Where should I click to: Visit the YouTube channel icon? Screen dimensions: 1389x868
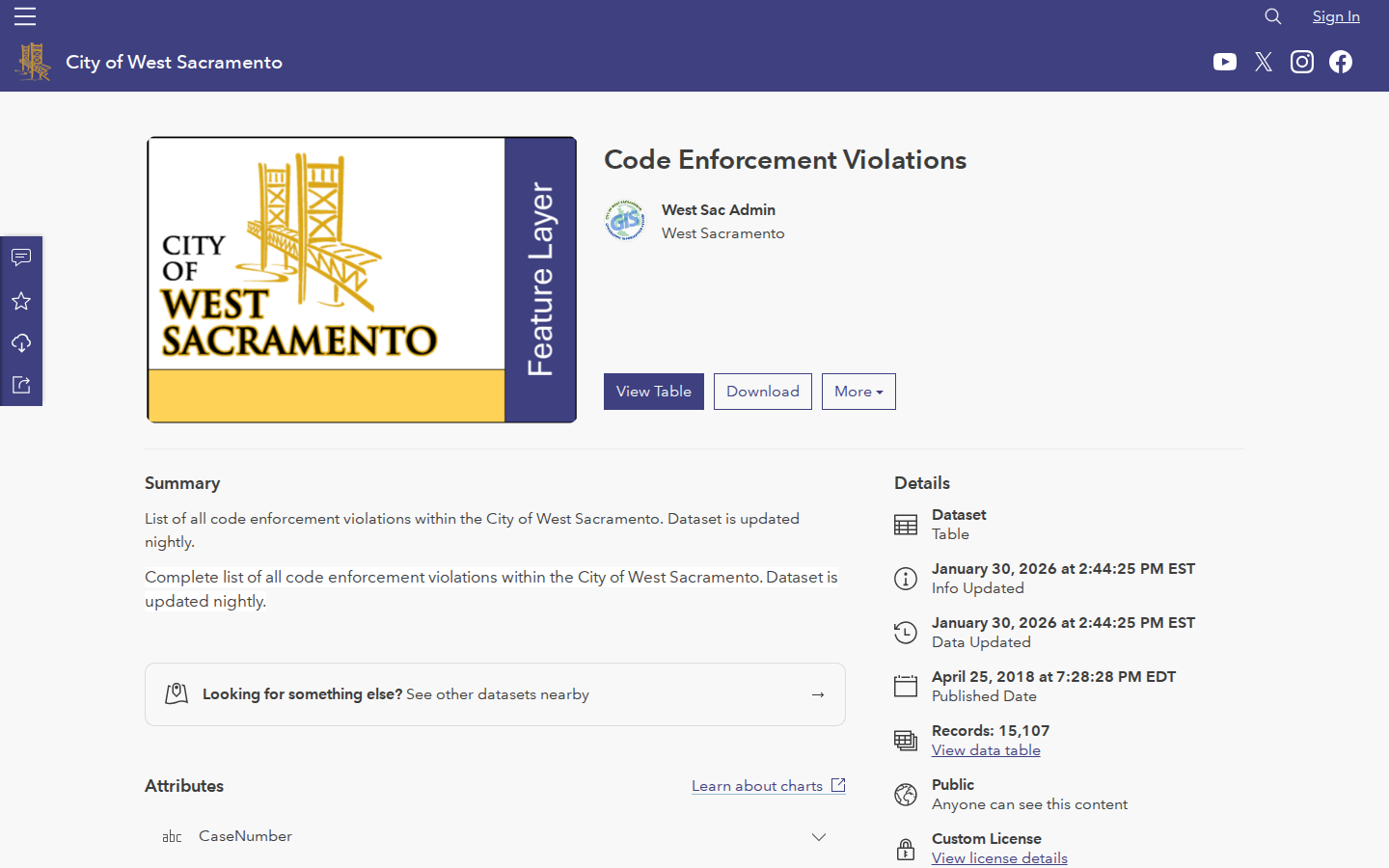click(x=1225, y=62)
